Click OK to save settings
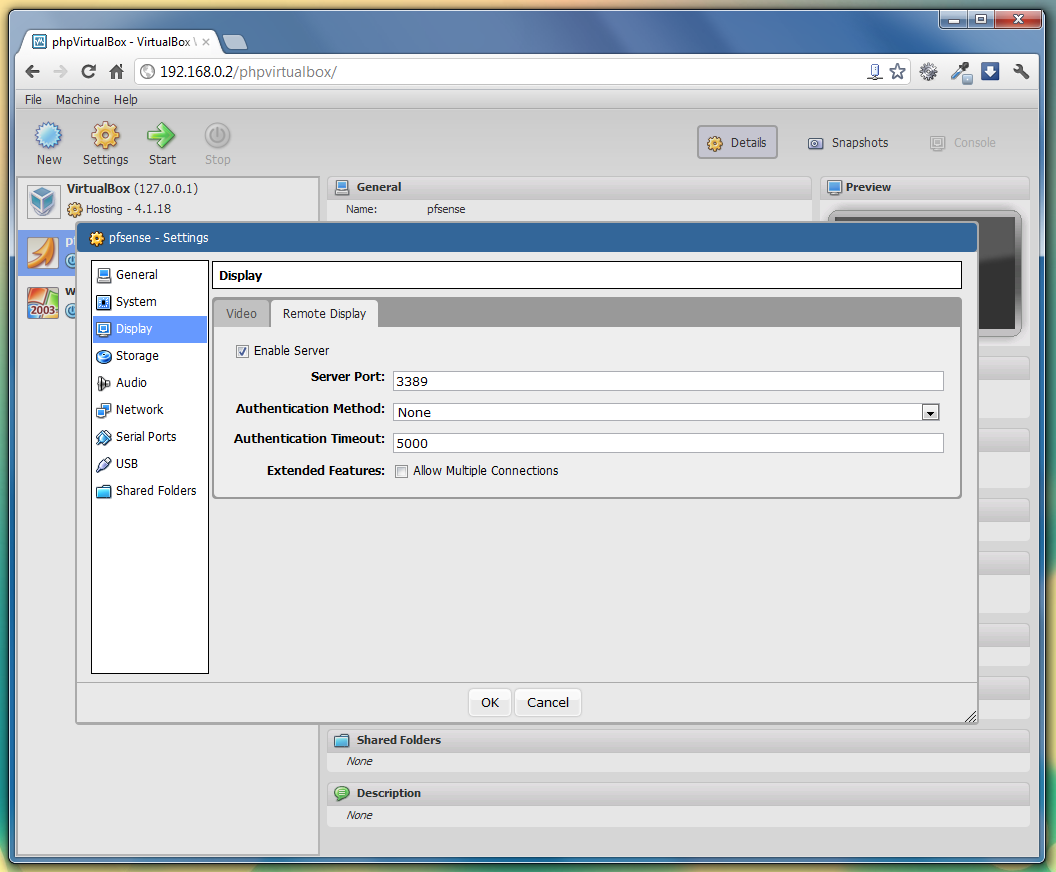The height and width of the screenshot is (872, 1056). tap(490, 702)
